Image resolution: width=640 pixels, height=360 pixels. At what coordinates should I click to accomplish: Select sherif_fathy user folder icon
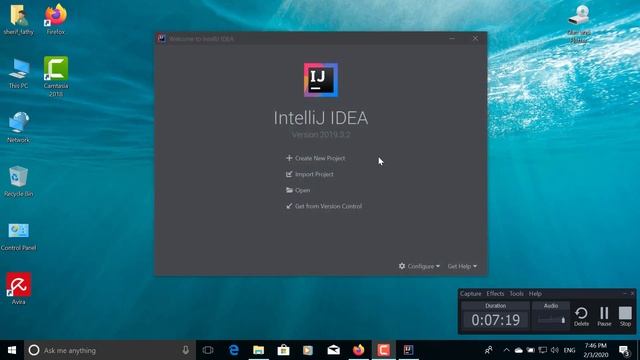pyautogui.click(x=18, y=19)
